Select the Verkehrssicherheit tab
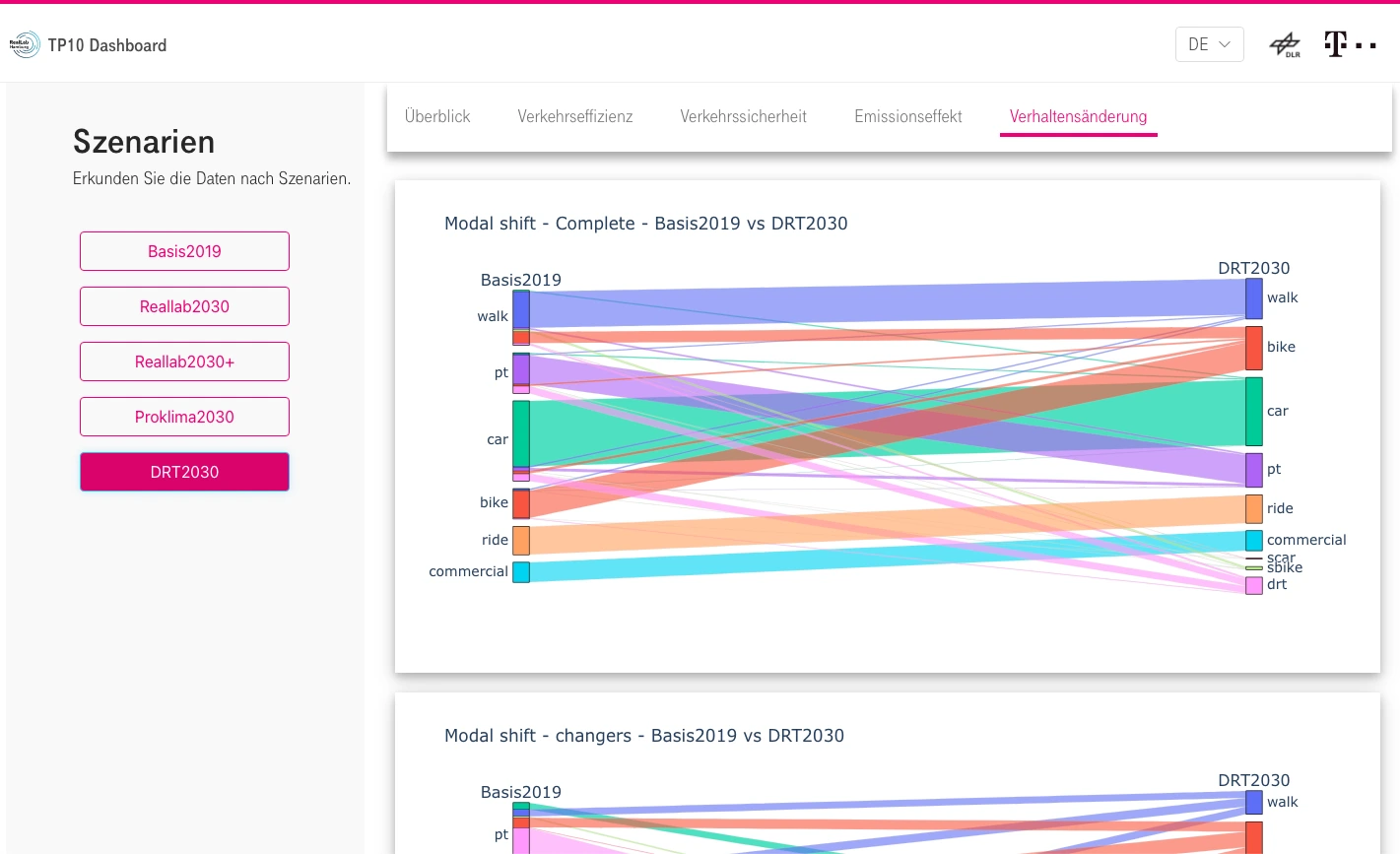The image size is (1400, 854). 743,116
